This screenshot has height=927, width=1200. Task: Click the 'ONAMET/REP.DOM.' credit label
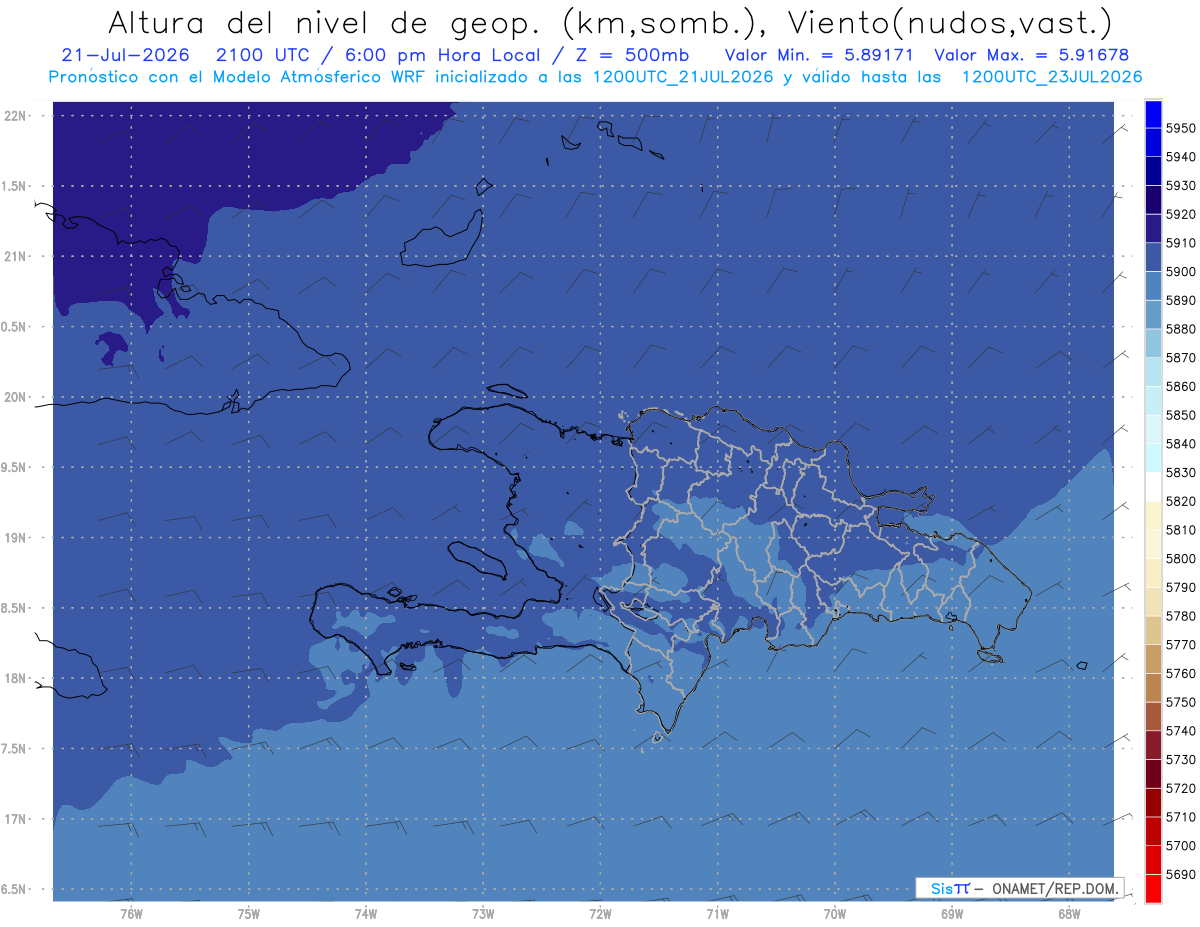[1055, 888]
